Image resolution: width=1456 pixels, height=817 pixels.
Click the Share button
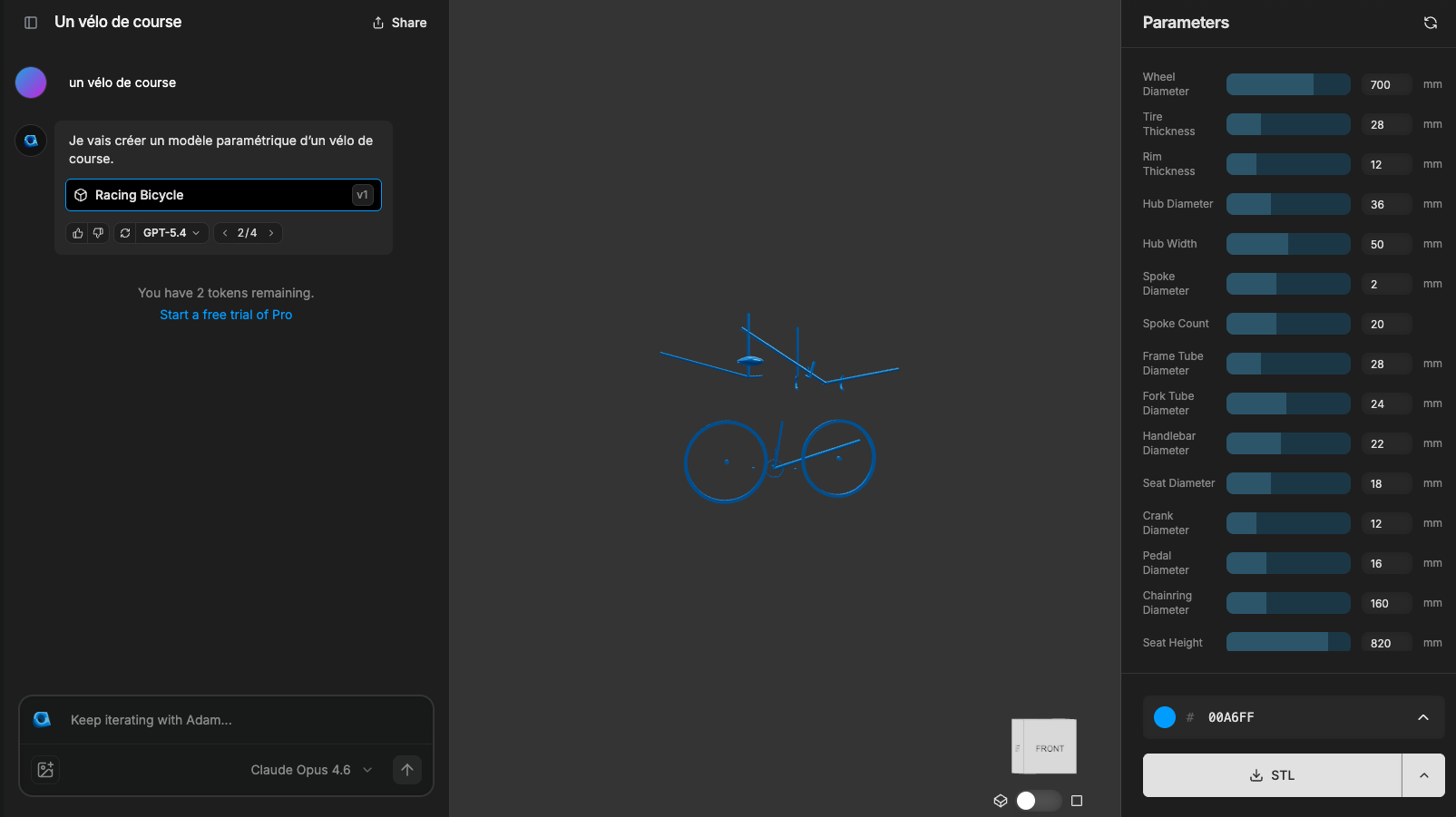point(399,23)
